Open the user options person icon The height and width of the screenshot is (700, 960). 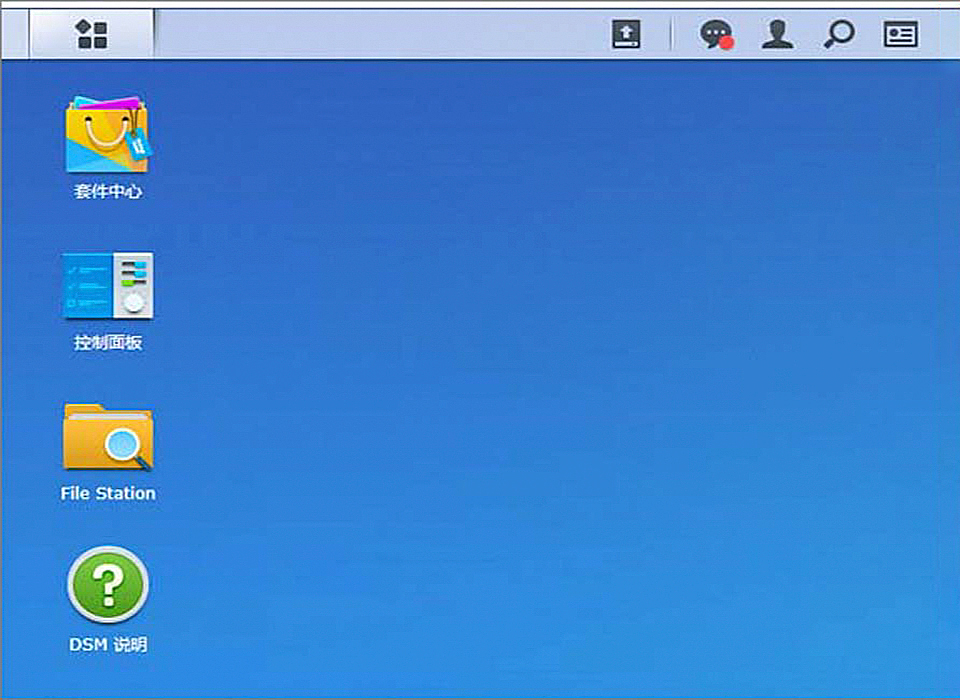pyautogui.click(x=777, y=35)
